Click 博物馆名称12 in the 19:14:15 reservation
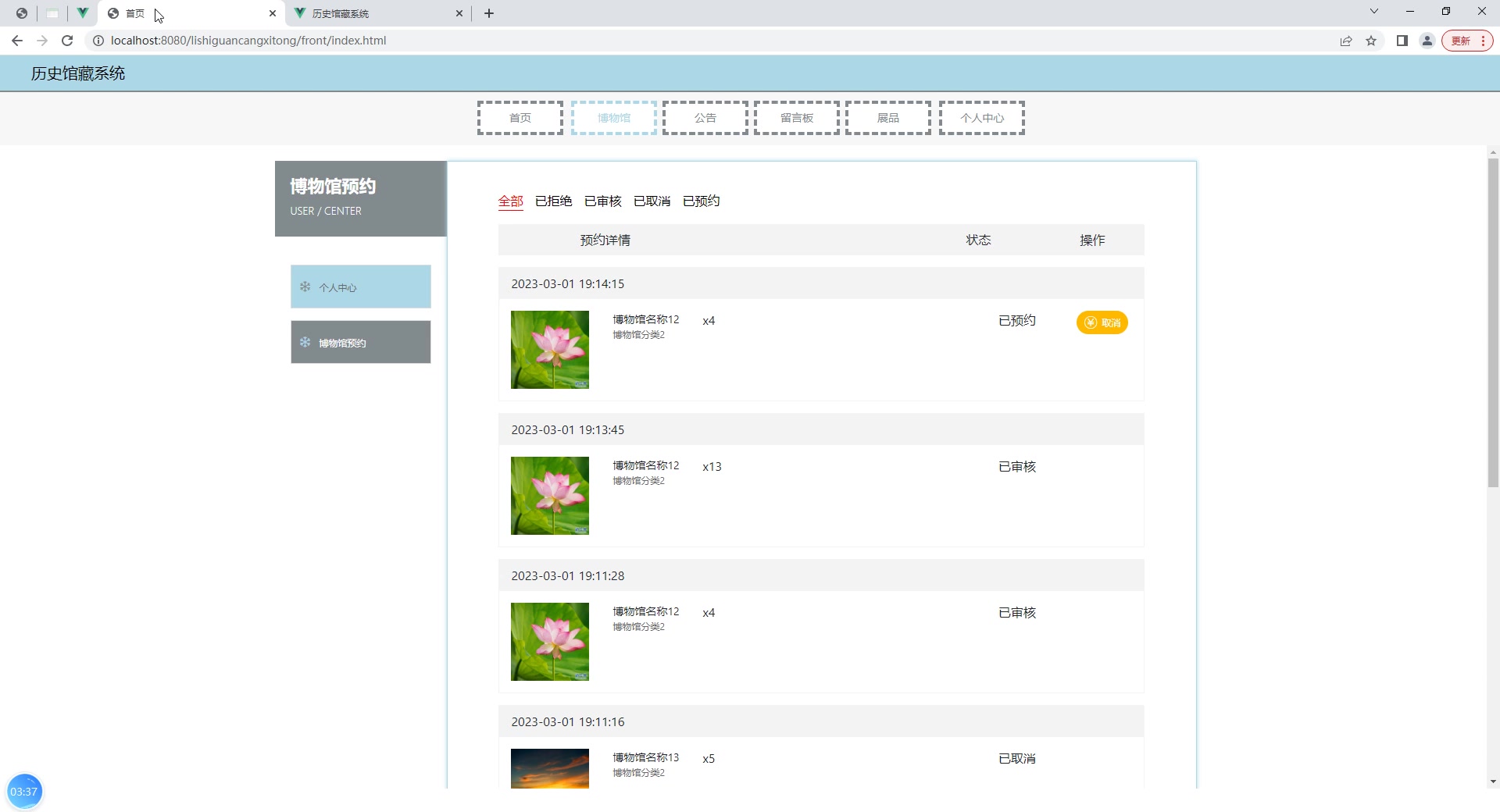The image size is (1500, 812). (646, 319)
